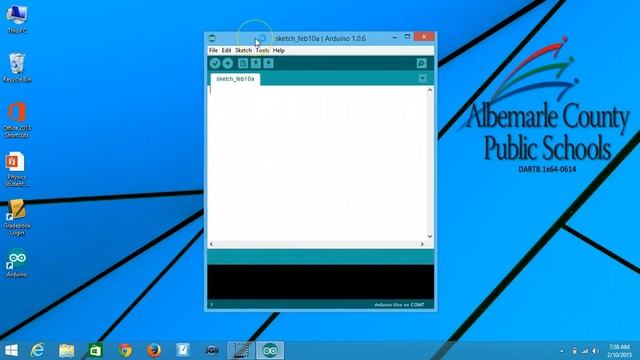Open the Serial Monitor magnifier icon
This screenshot has height=360, width=640.
421,63
